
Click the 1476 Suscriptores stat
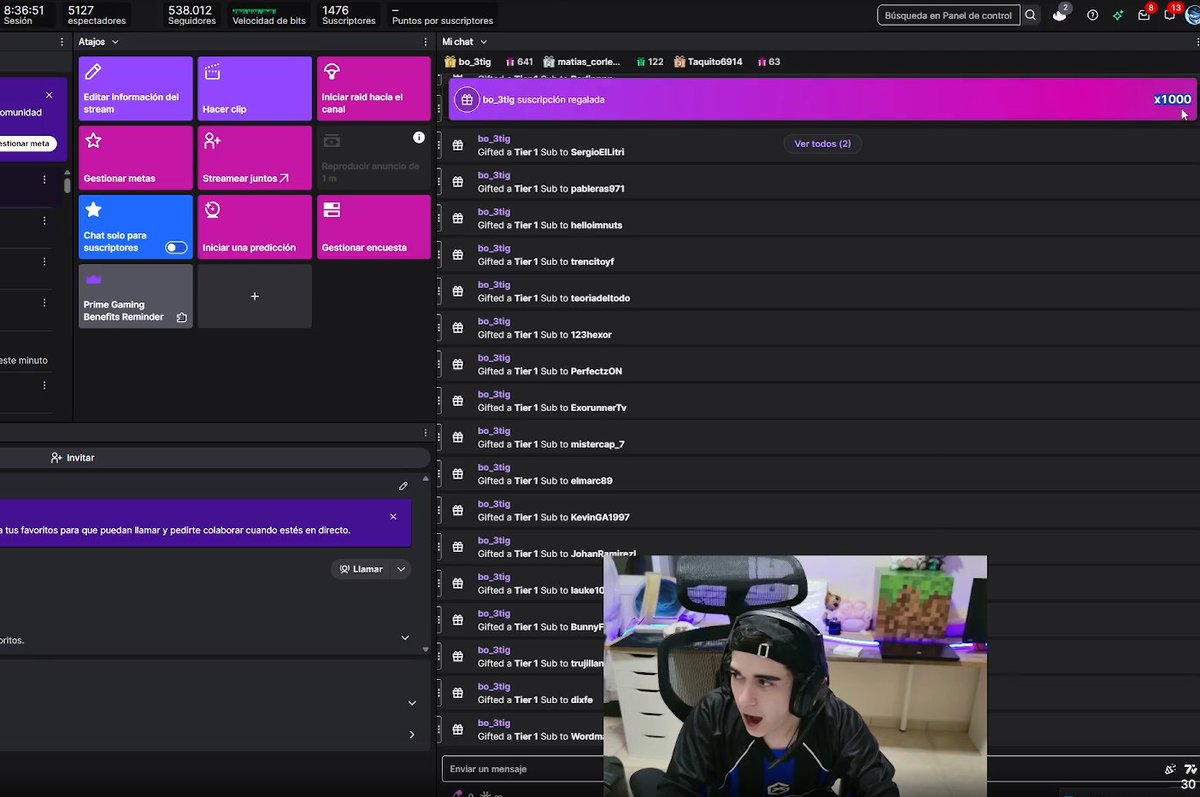point(349,15)
